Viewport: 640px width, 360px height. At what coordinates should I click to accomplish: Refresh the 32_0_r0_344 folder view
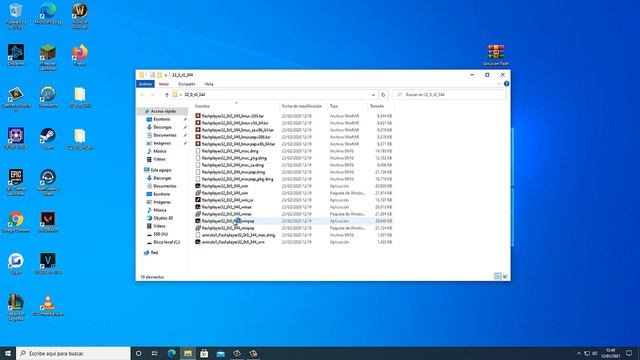[x=383, y=95]
